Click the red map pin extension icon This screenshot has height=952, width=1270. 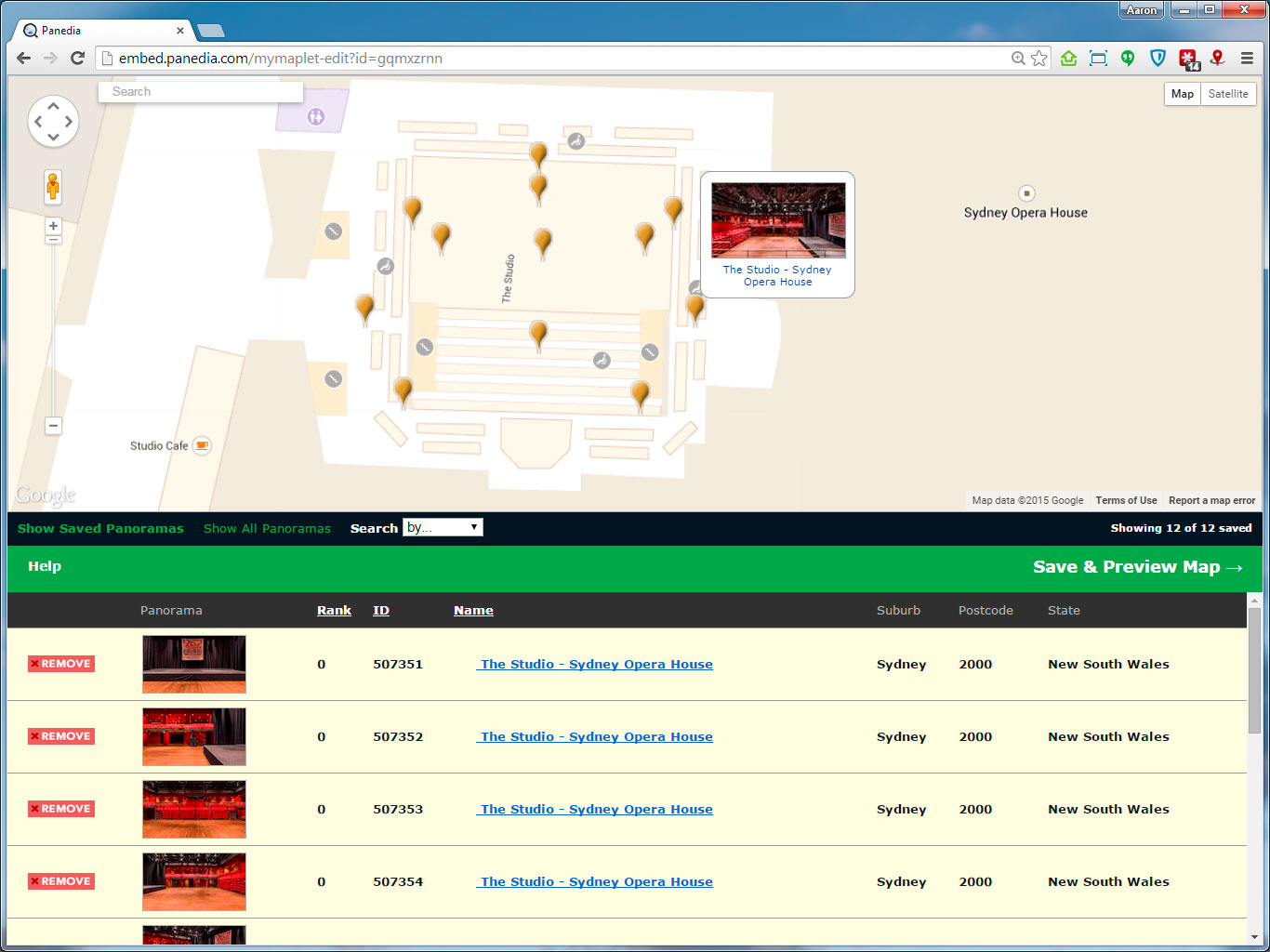pos(1217,59)
